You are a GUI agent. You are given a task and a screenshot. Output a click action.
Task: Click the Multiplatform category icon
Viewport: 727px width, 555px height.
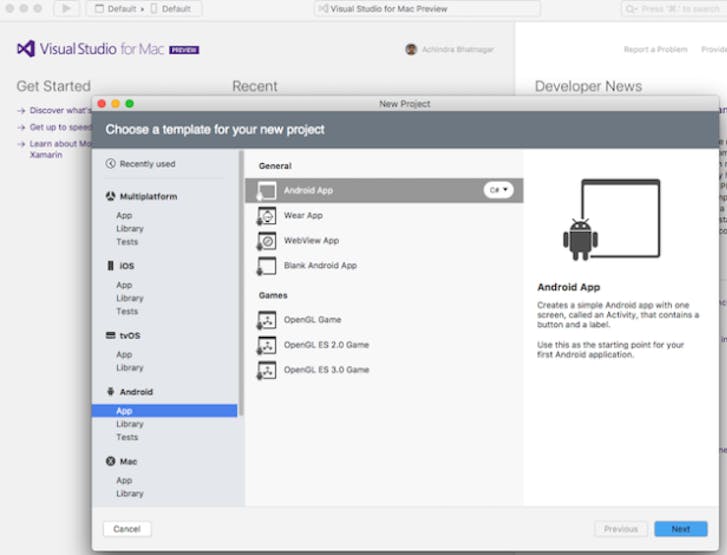coord(110,196)
